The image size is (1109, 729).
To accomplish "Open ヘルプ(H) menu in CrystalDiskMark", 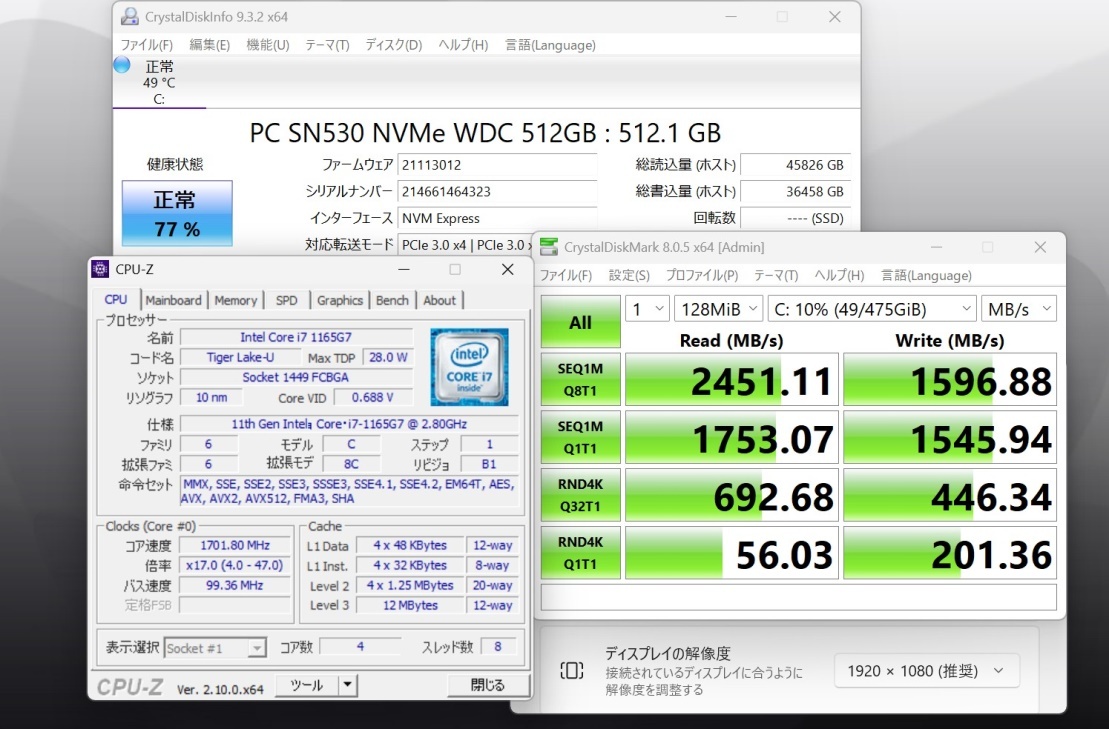I will [839, 276].
